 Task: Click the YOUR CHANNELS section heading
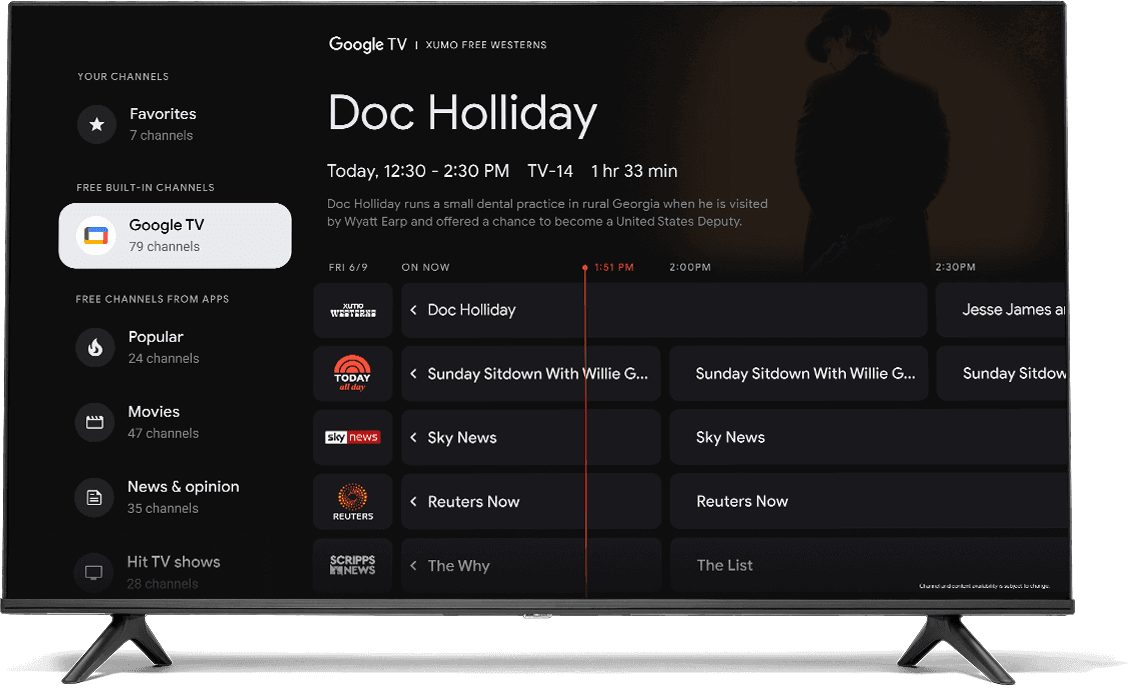pyautogui.click(x=123, y=76)
